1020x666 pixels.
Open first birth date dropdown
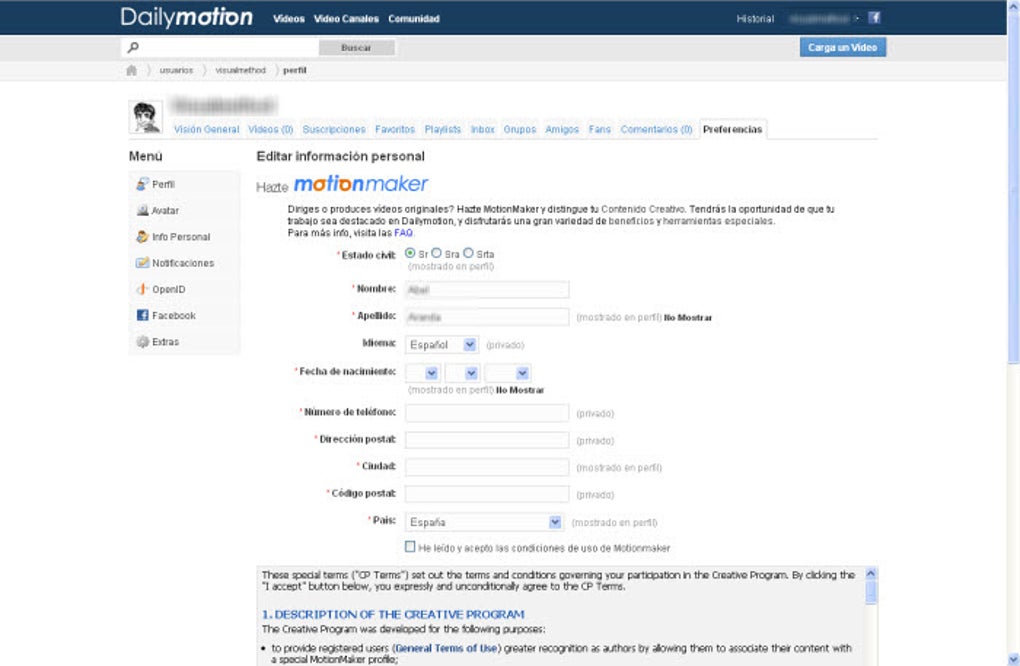pyautogui.click(x=423, y=373)
